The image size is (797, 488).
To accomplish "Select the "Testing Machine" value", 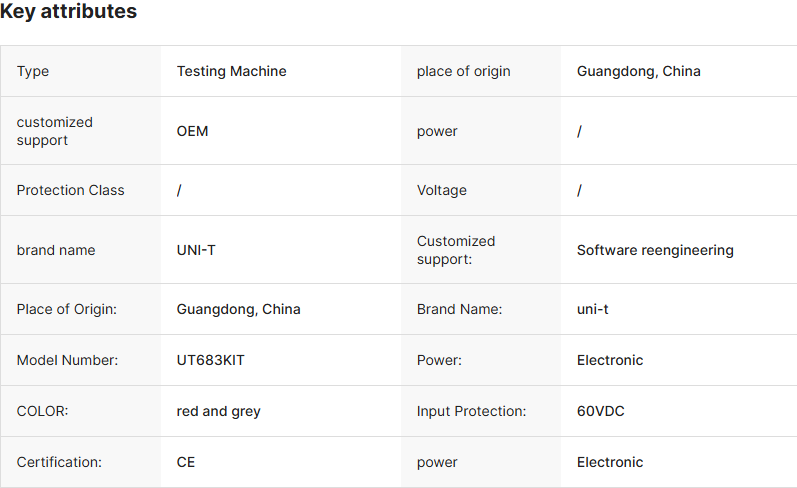I will pyautogui.click(x=231, y=71).
